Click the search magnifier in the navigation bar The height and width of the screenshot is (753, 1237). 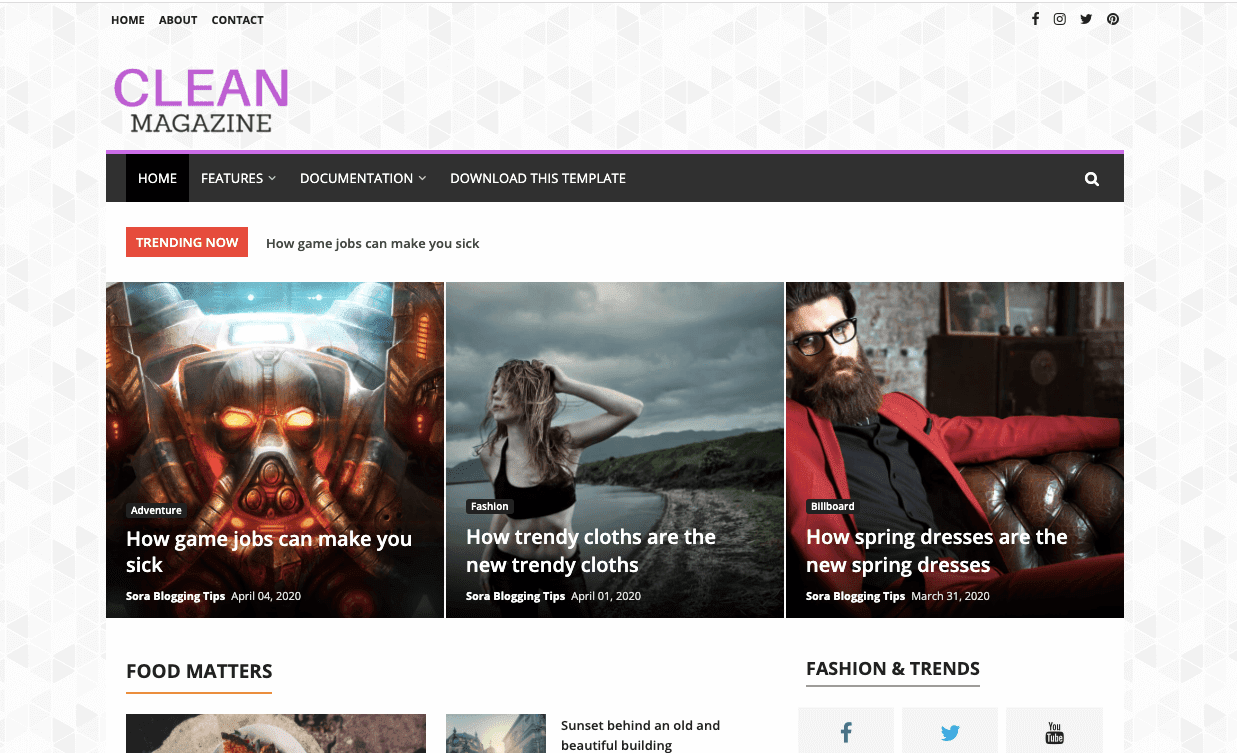[1092, 179]
